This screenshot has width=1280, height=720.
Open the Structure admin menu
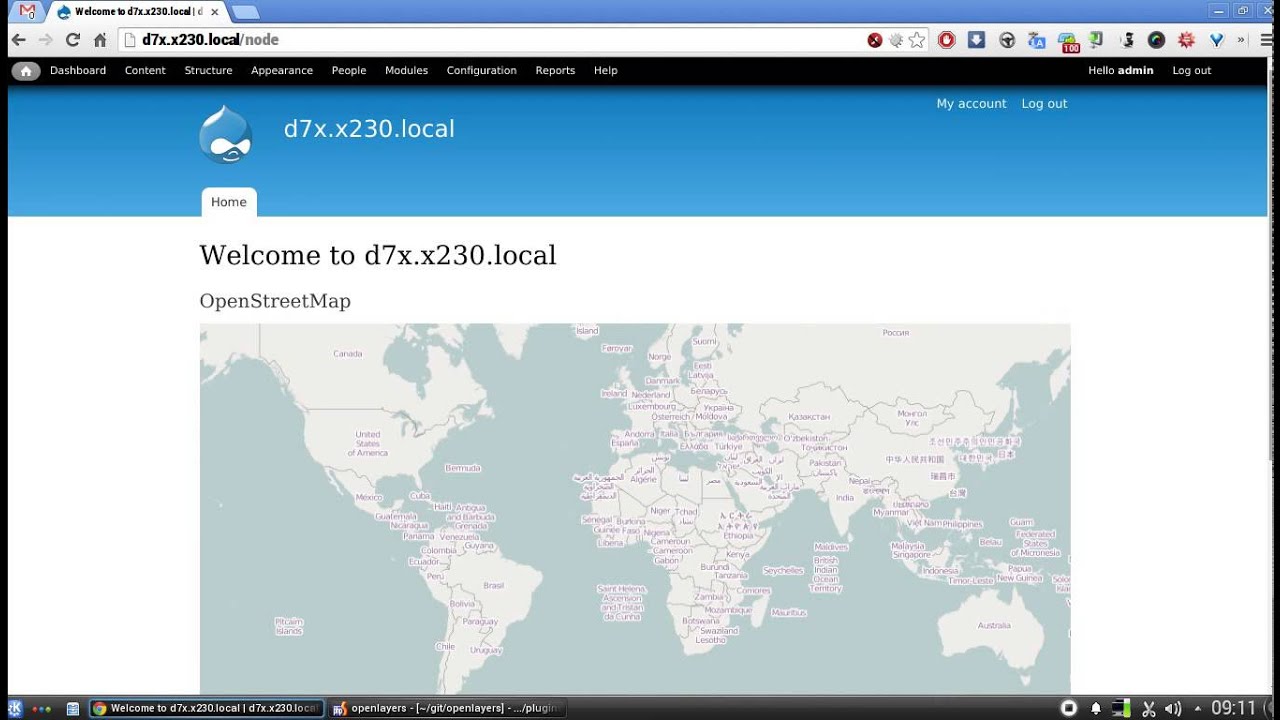(208, 71)
